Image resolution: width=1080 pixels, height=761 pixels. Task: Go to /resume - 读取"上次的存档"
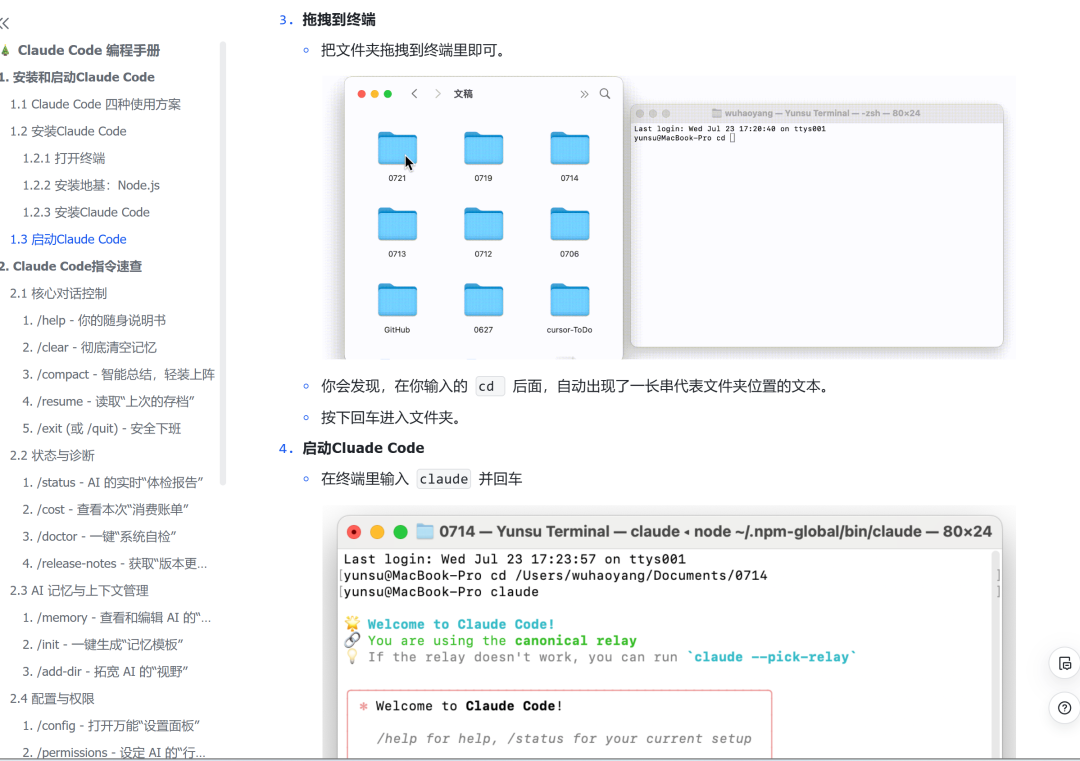109,402
